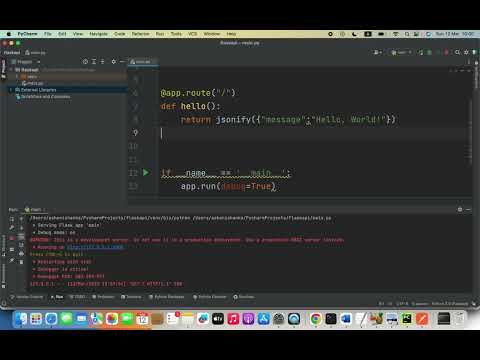Image resolution: width=480 pixels, height=360 pixels.
Task: Minimize the Run panel with the dash icon
Action: pyautogui.click(x=468, y=209)
